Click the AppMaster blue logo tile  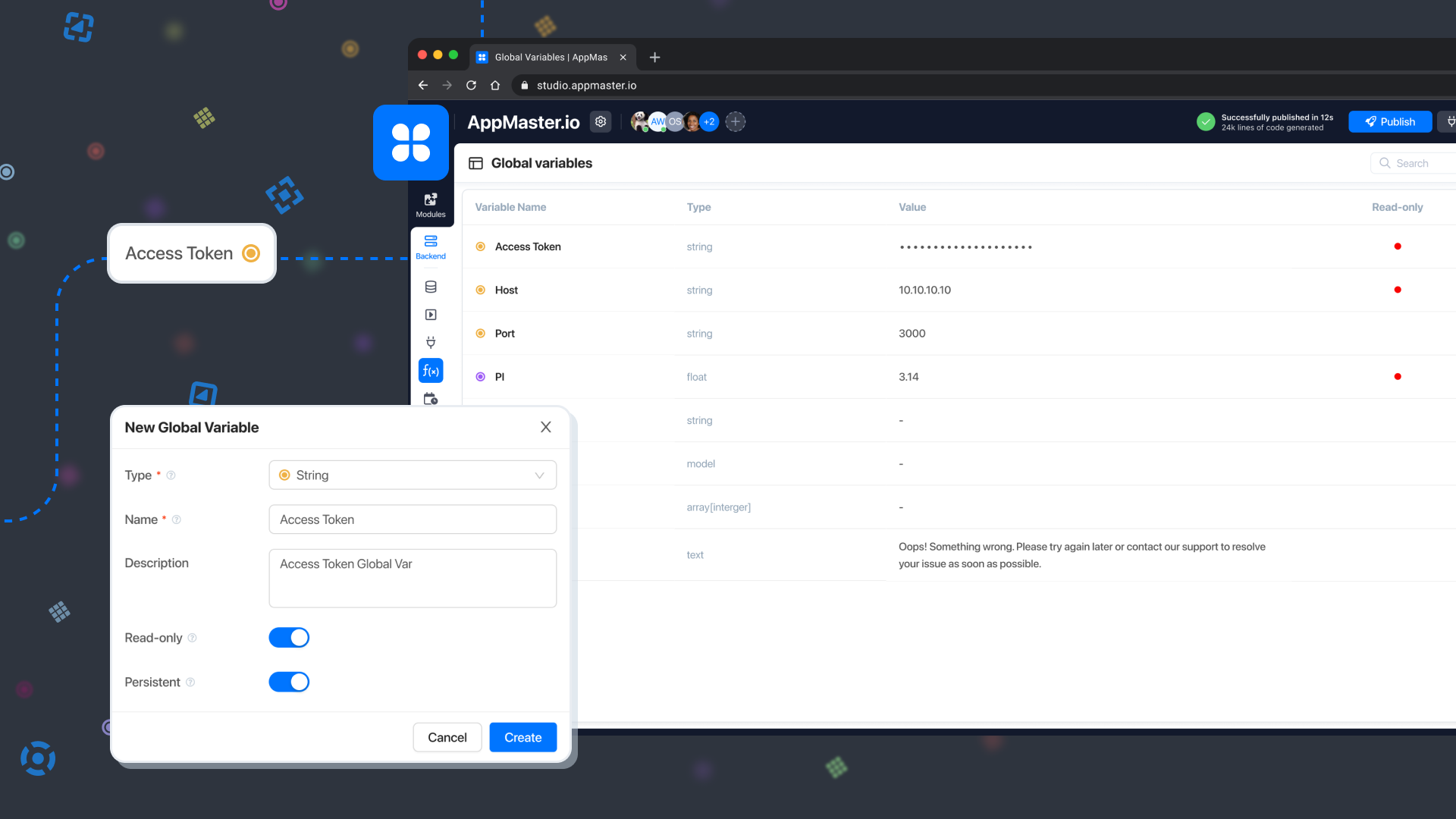tap(411, 143)
